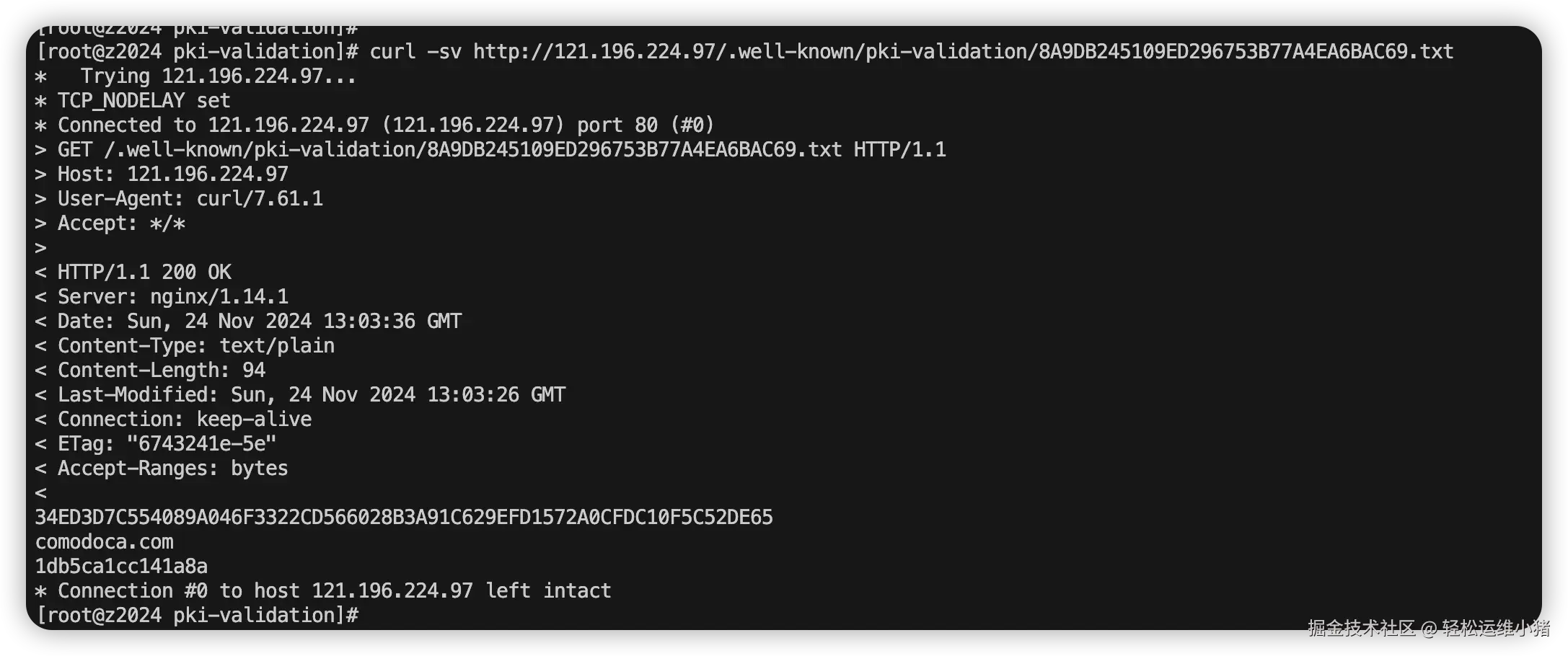Click the "Accept: */*" request header

coord(121,223)
